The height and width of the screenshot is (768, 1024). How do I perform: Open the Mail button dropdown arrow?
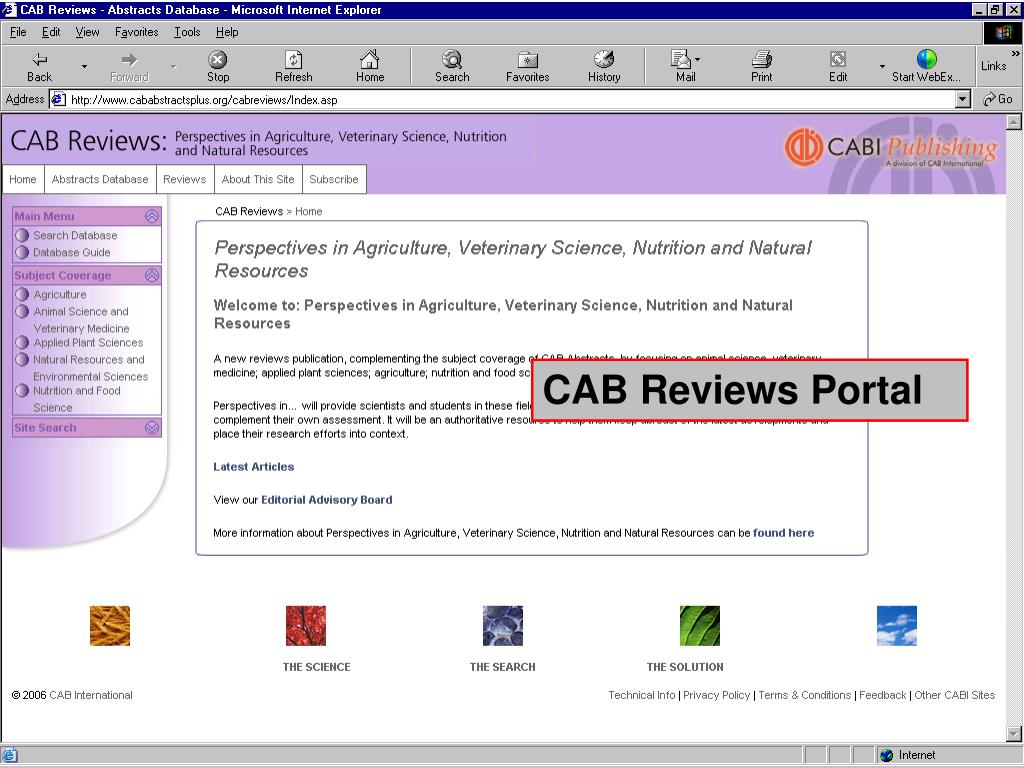click(697, 59)
